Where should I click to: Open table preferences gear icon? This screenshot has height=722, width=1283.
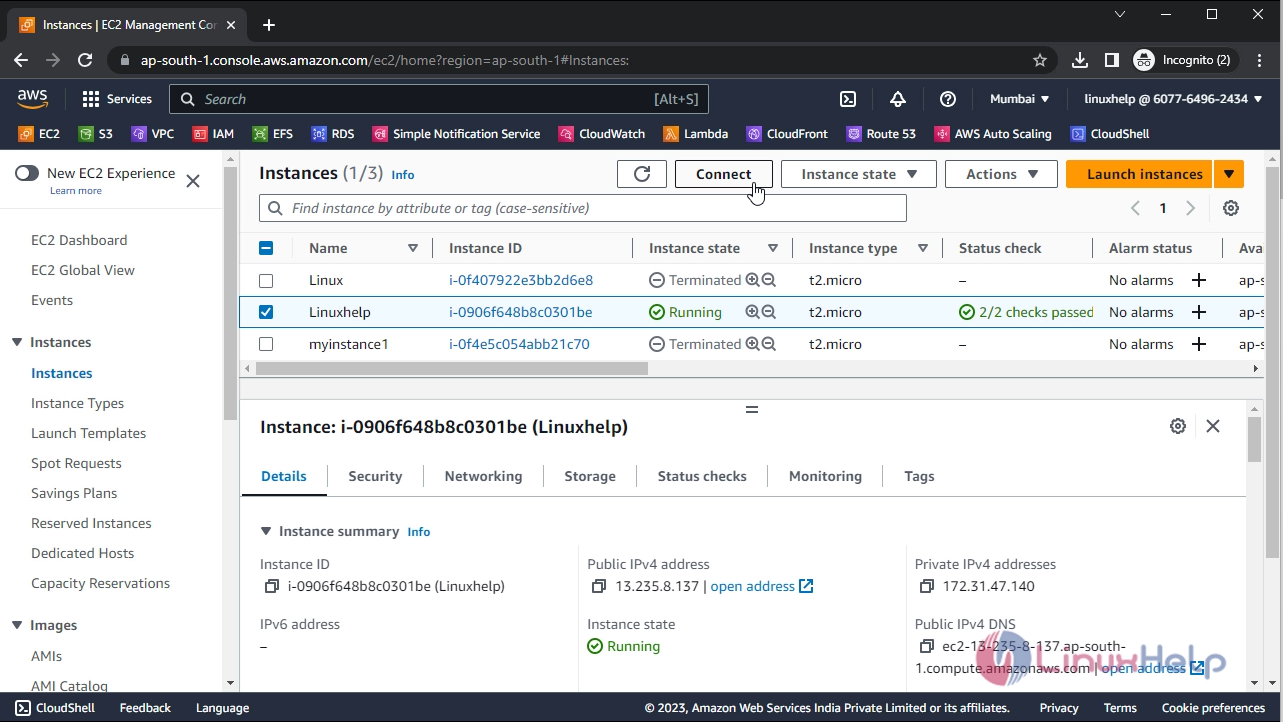click(x=1231, y=208)
